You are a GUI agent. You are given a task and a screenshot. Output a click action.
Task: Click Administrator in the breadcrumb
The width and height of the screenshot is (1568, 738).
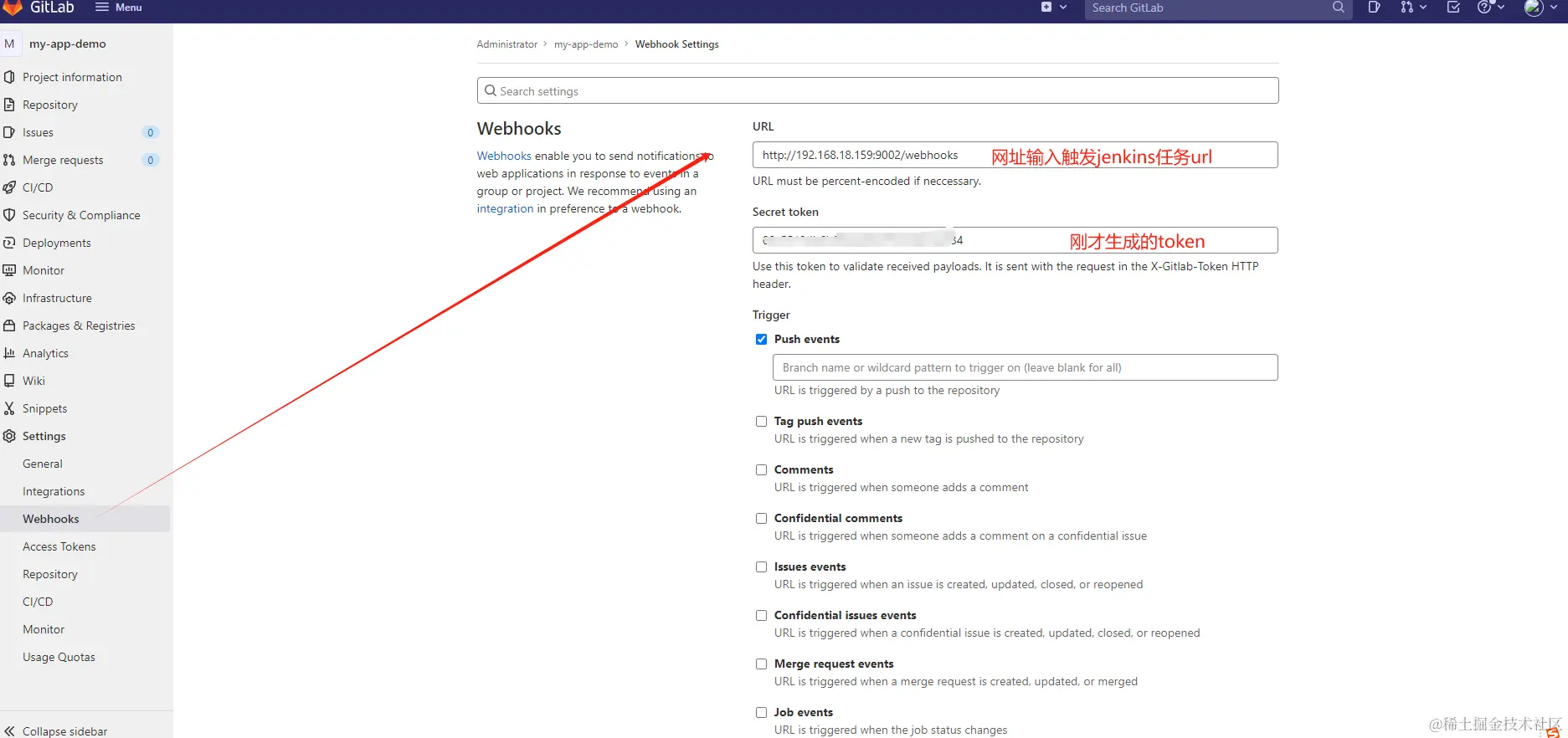coord(507,44)
